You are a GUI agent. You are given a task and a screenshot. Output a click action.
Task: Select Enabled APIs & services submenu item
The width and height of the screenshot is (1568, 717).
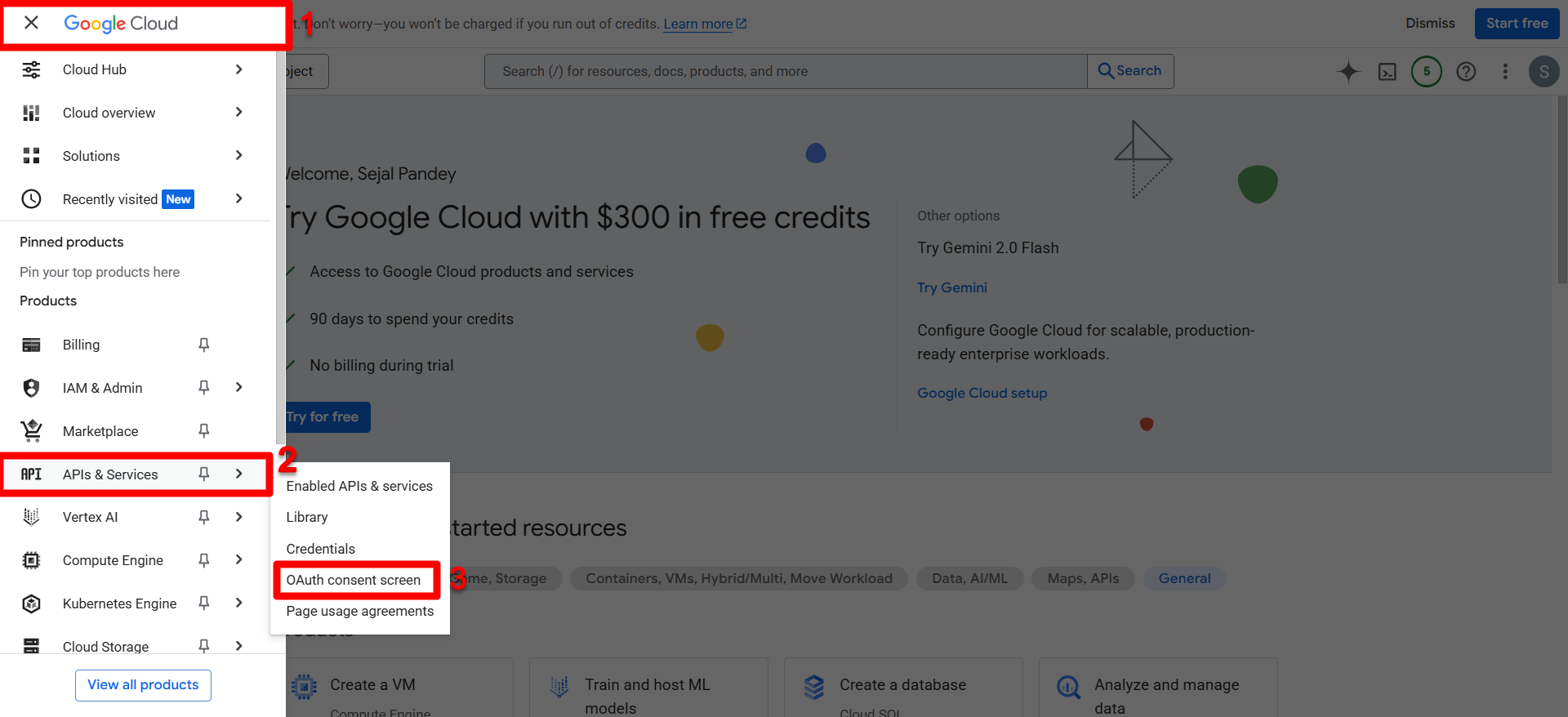point(359,486)
